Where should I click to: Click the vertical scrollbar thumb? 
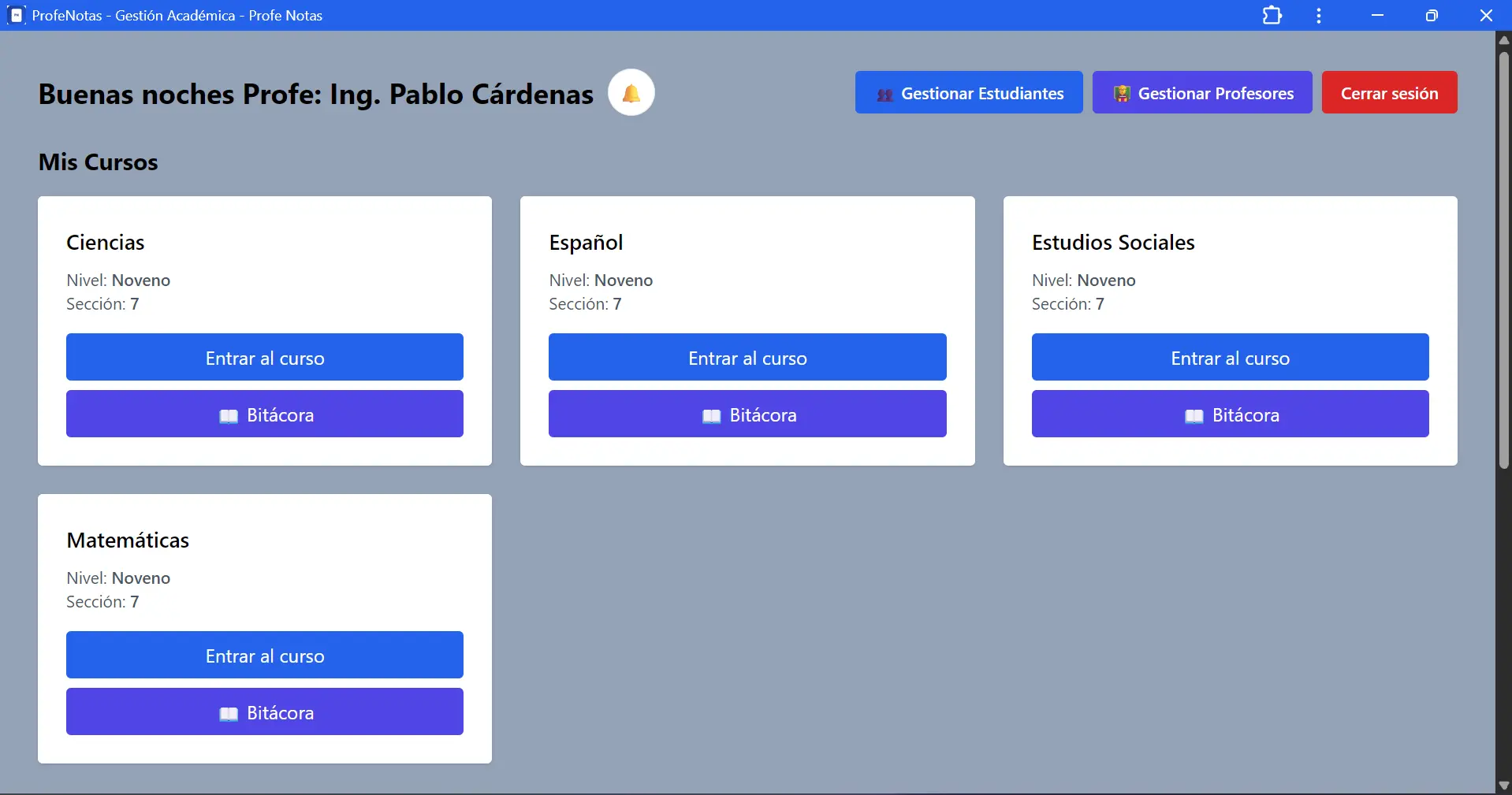coord(1503,260)
